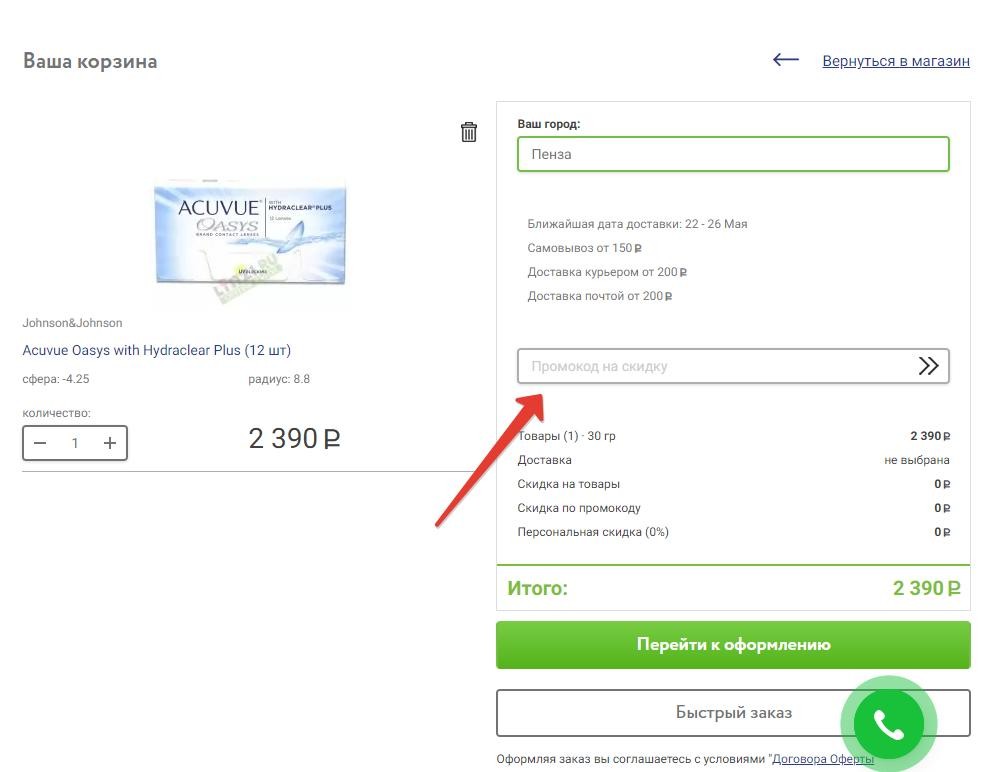Decrease the quantity with the minus button
The width and height of the screenshot is (988, 772).
point(40,443)
